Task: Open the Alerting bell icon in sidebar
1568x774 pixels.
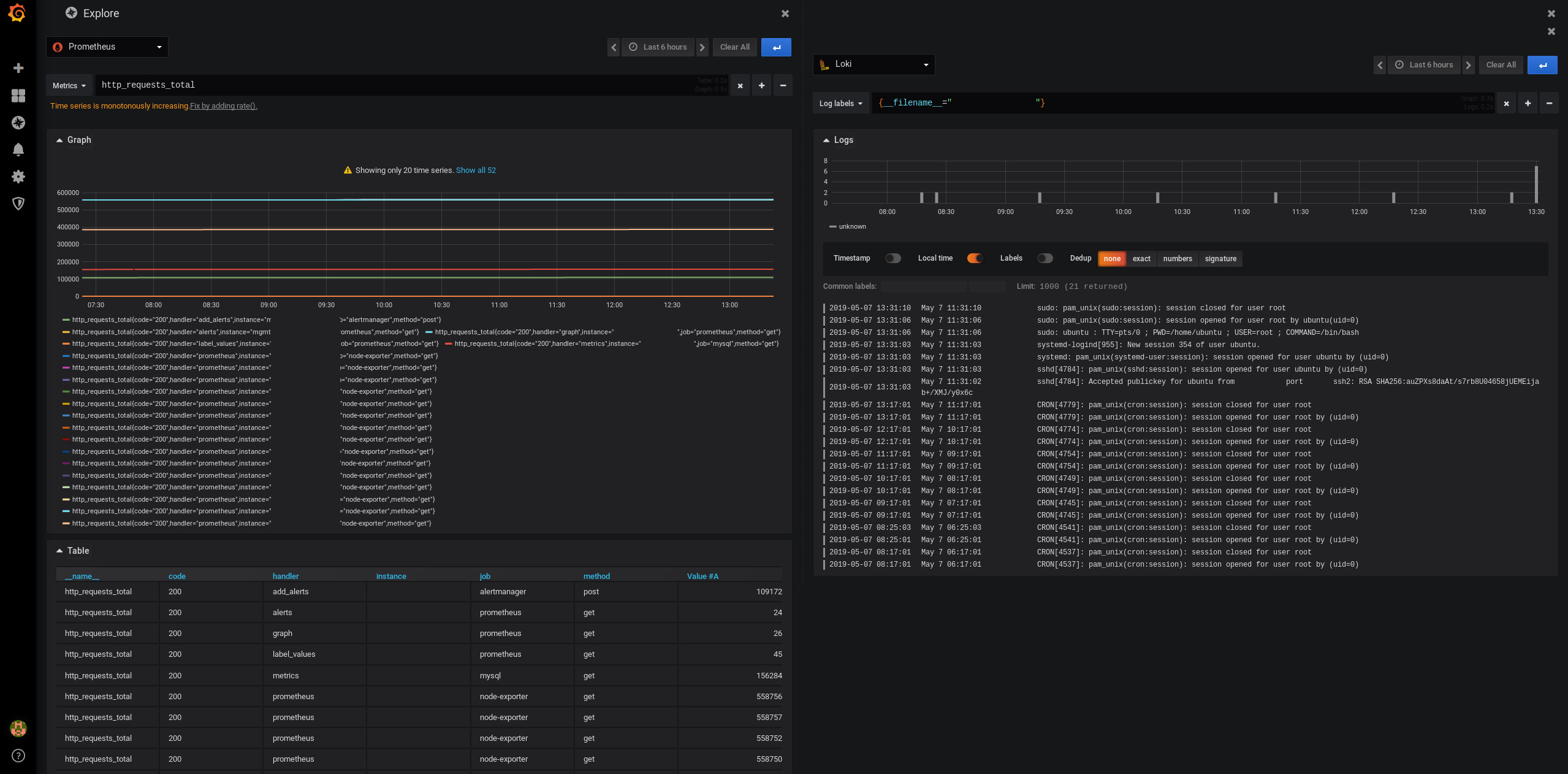Action: pyautogui.click(x=18, y=150)
